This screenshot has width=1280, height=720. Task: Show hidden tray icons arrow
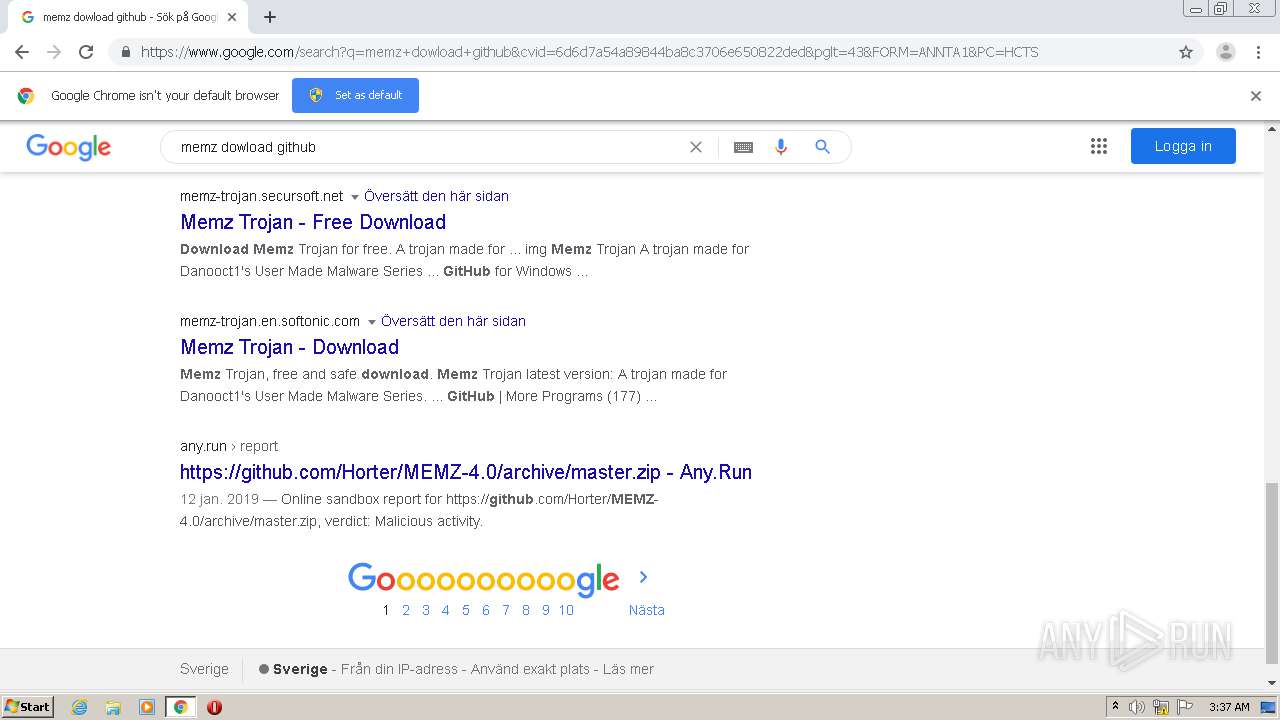(x=1116, y=706)
